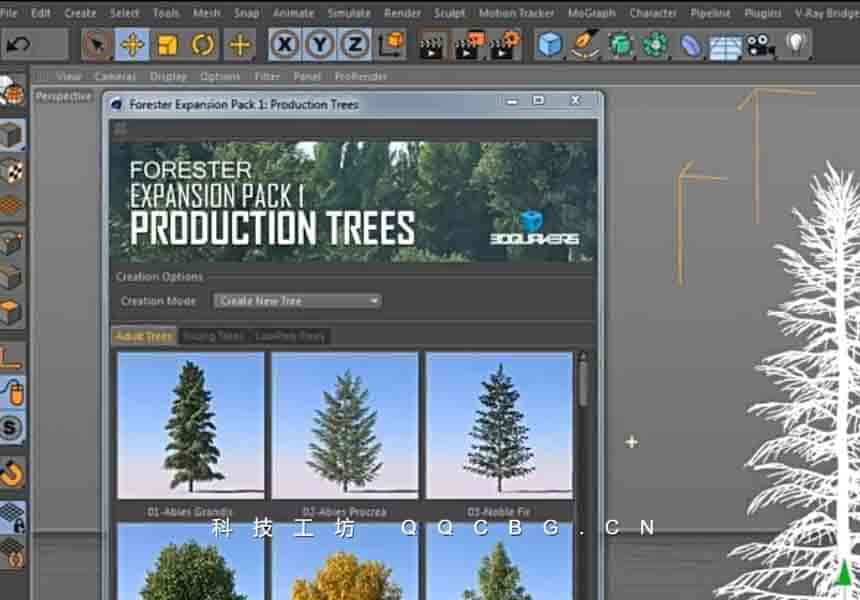Add a Cube primitive object
The image size is (860, 600).
[550, 44]
